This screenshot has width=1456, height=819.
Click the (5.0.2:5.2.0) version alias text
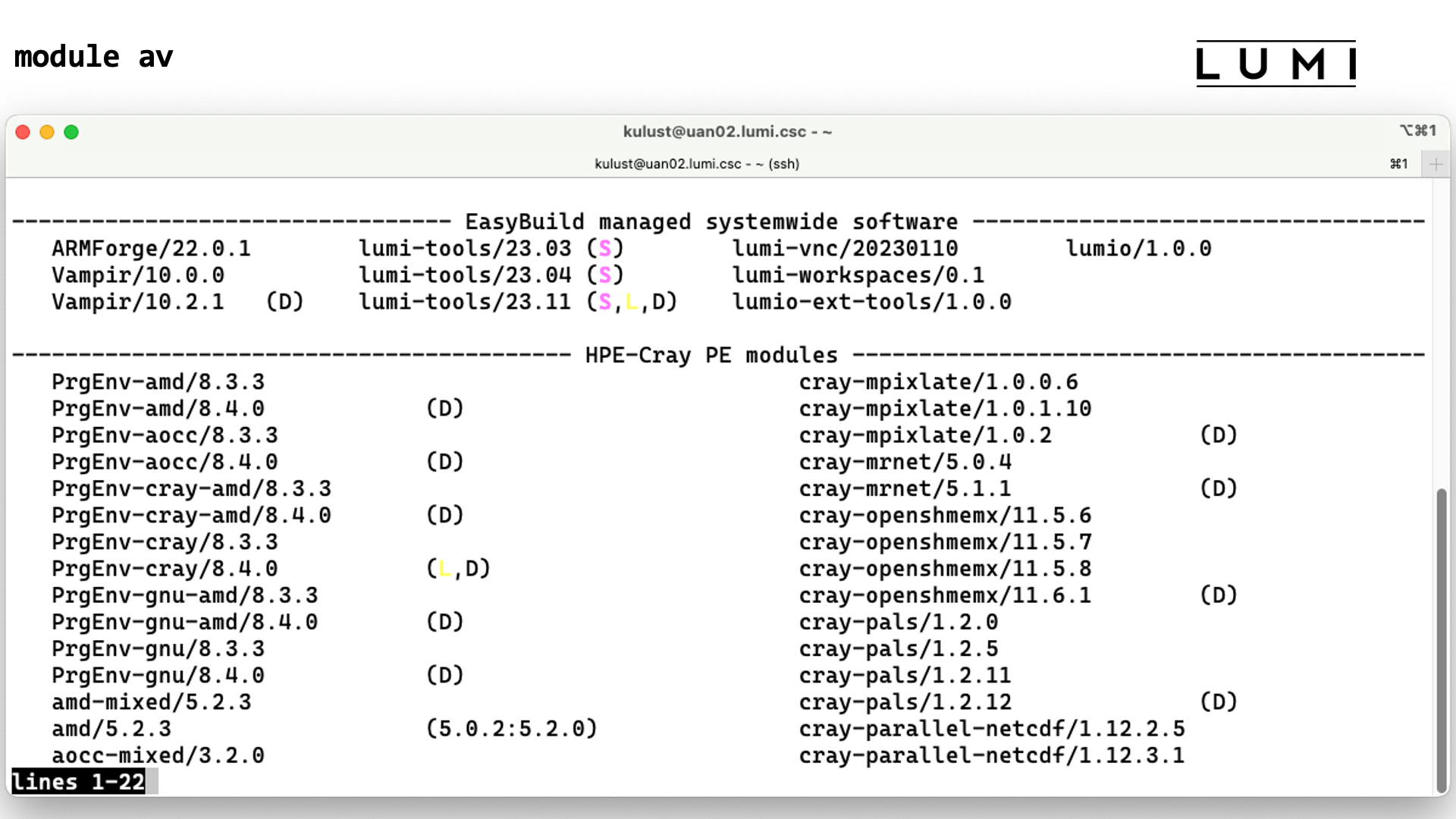[x=511, y=729]
